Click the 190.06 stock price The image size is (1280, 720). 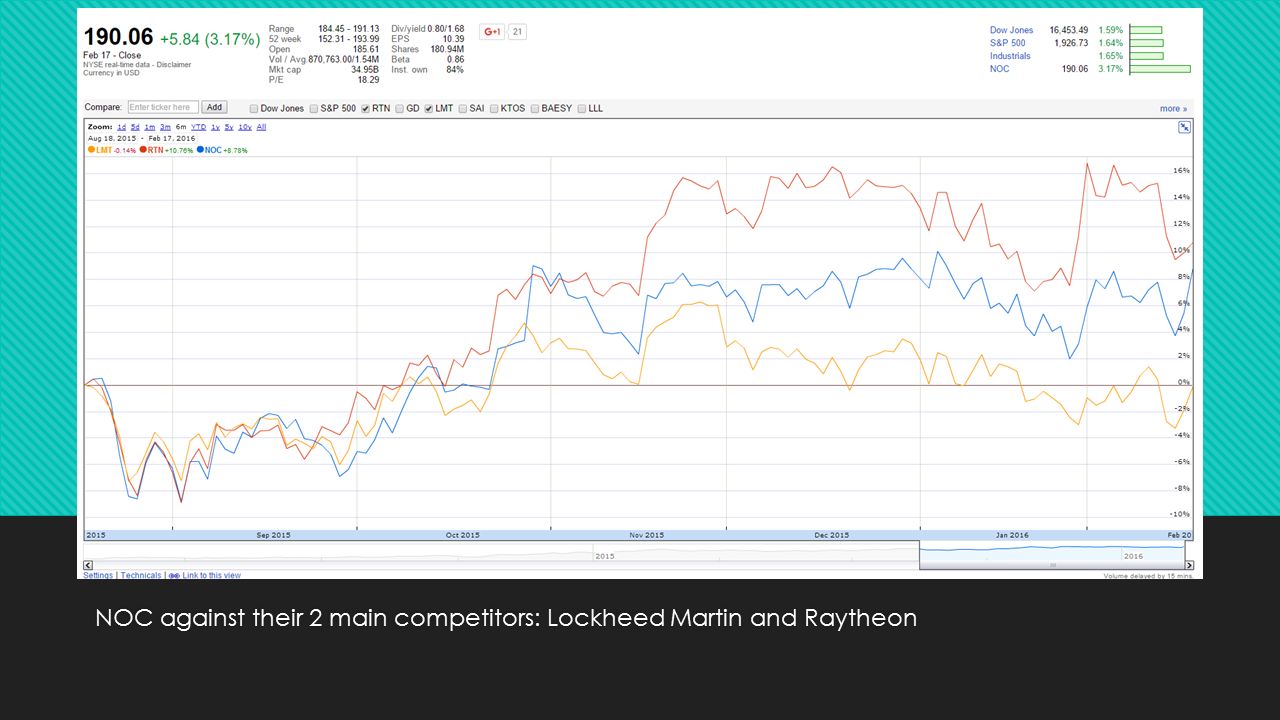coord(118,37)
